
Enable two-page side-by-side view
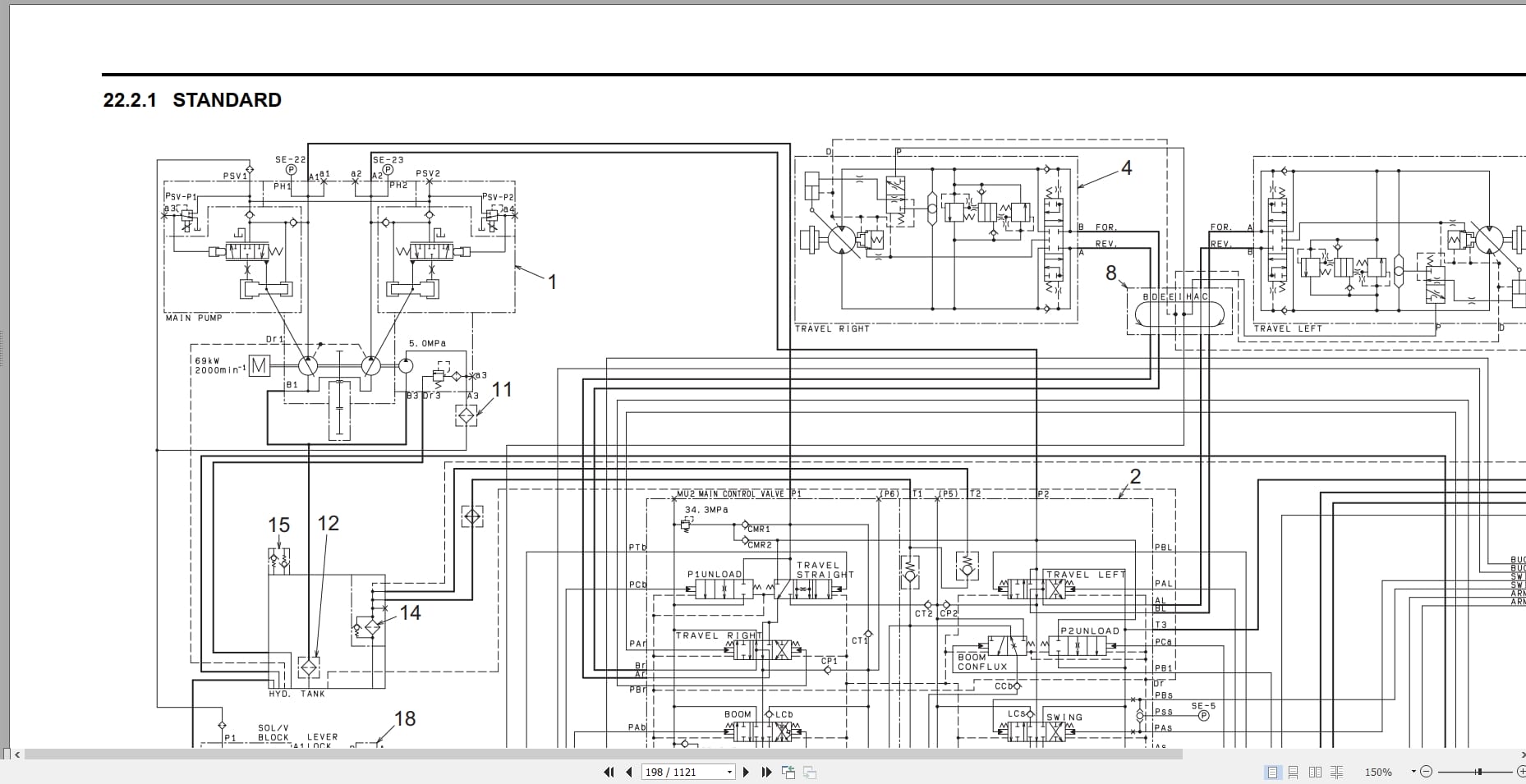1316,772
